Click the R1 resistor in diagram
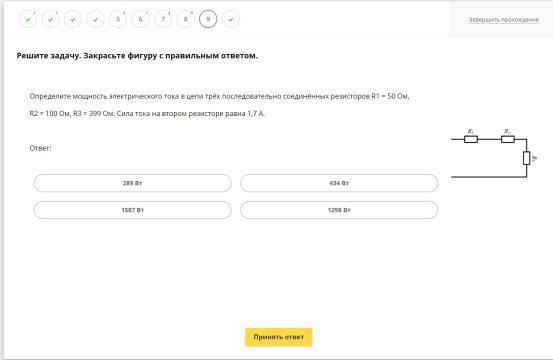Viewport: 553px width, 360px height. pos(471,139)
